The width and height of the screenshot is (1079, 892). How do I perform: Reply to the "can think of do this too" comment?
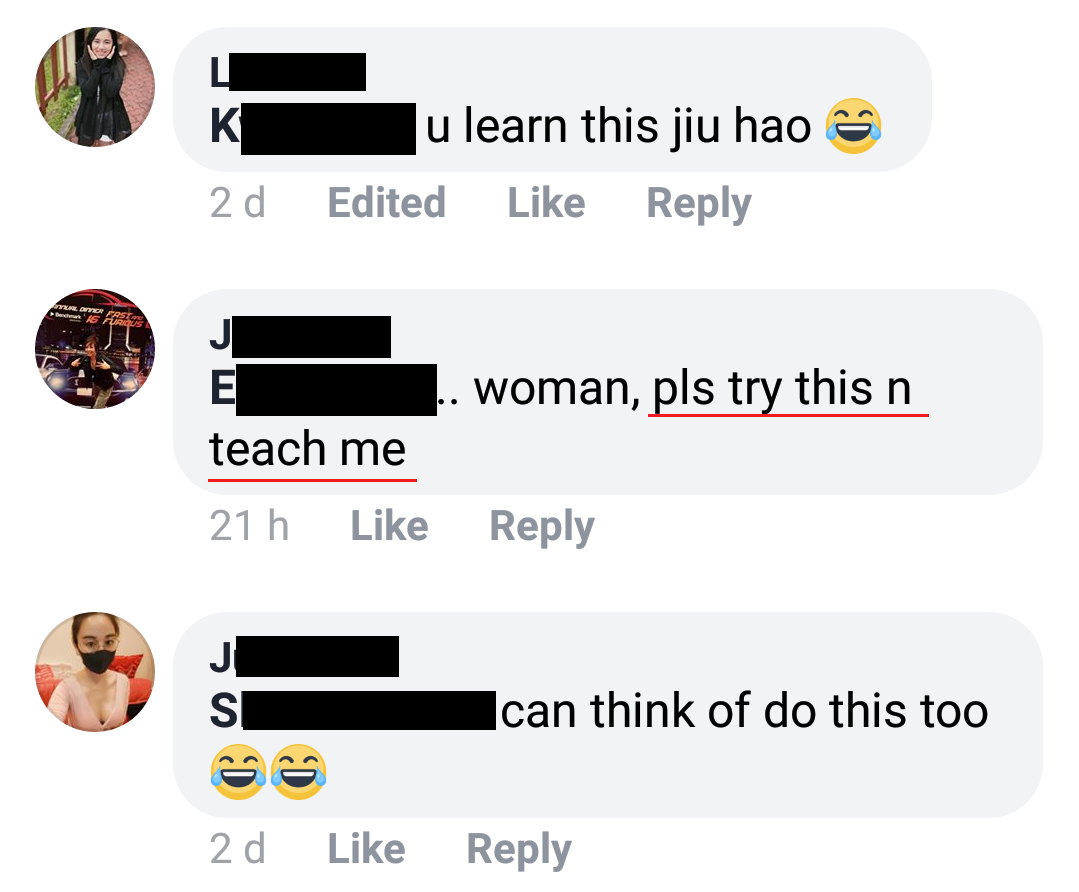click(x=519, y=849)
